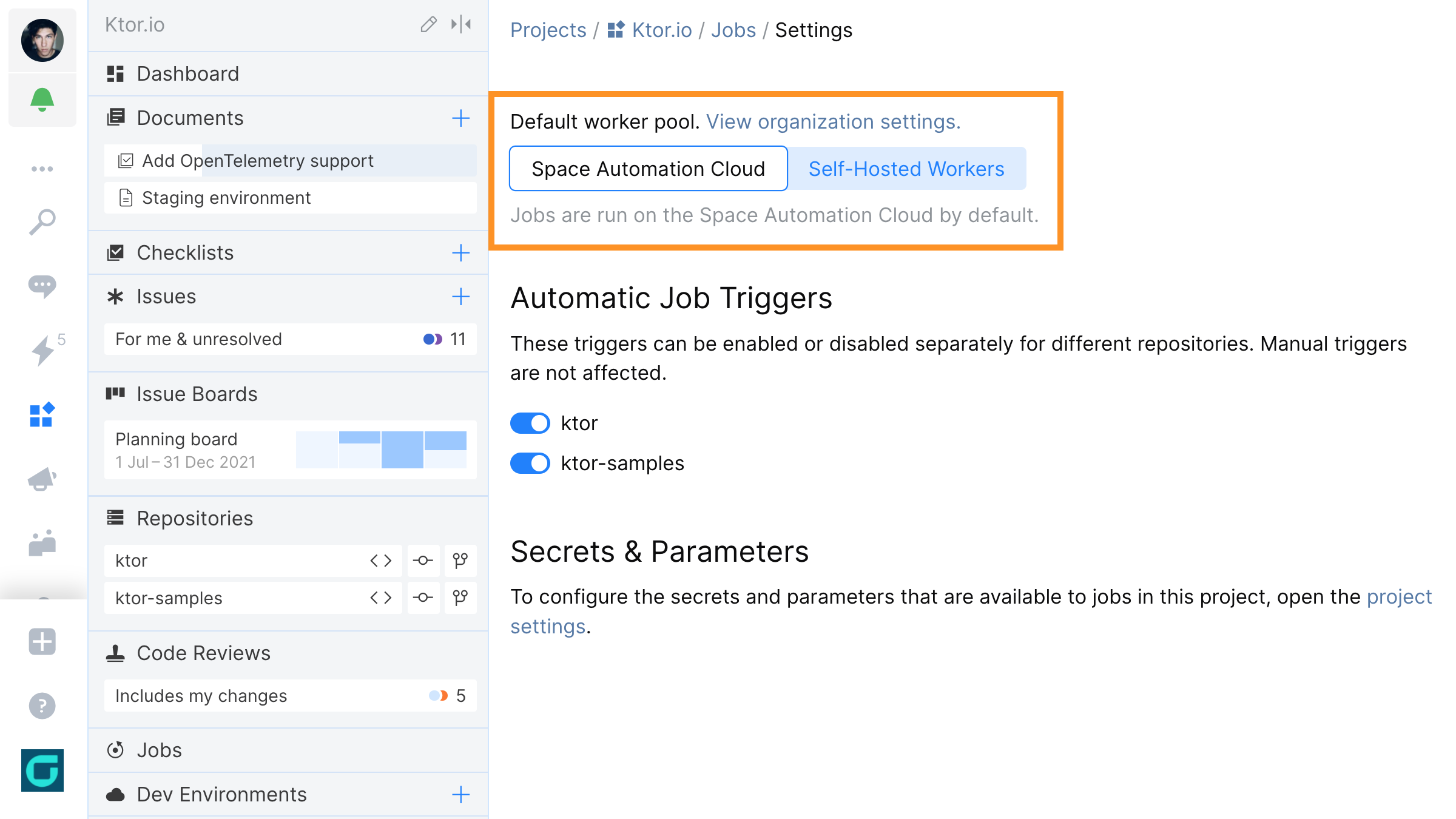This screenshot has height=819, width=1456.
Task: Open chats speech bubble icon
Action: (42, 286)
